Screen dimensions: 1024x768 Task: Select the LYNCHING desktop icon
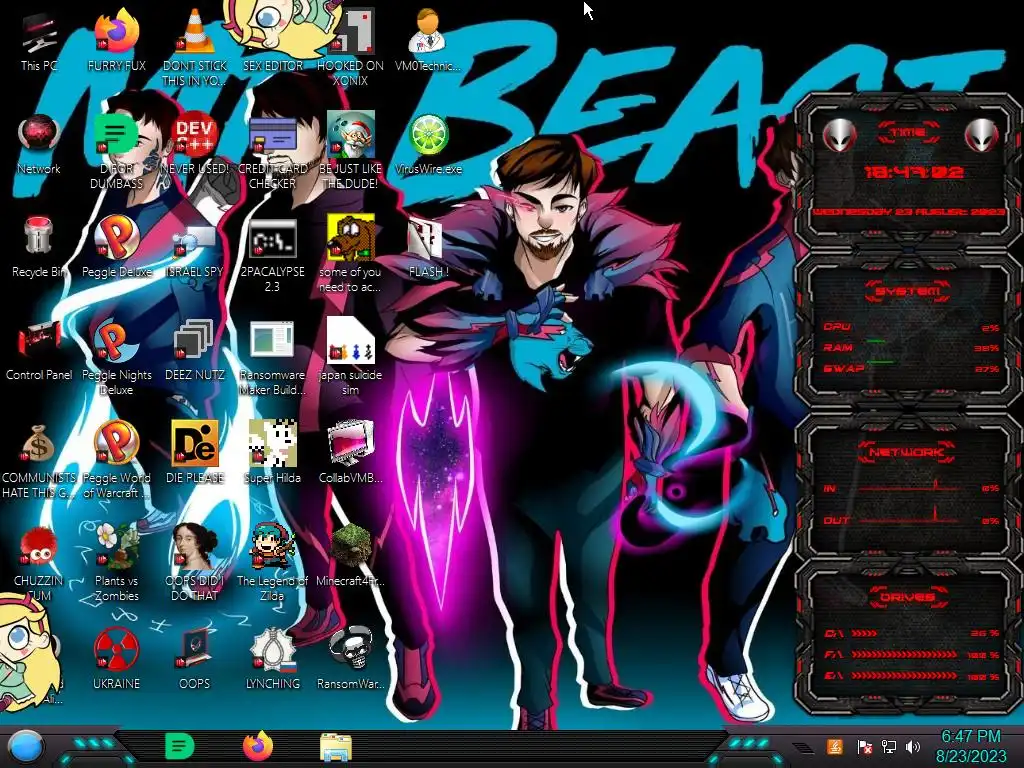tap(272, 660)
